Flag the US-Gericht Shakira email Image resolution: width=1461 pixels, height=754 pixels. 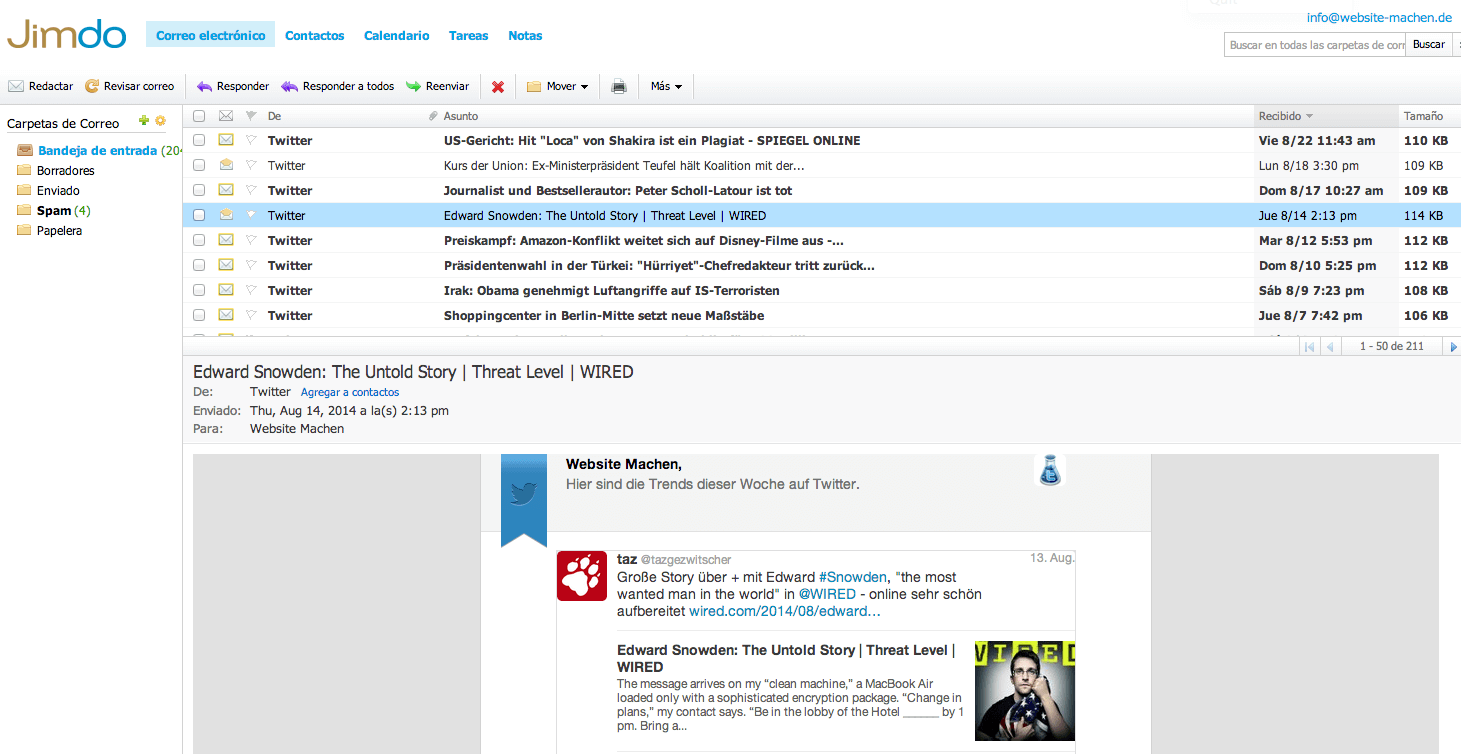(251, 140)
